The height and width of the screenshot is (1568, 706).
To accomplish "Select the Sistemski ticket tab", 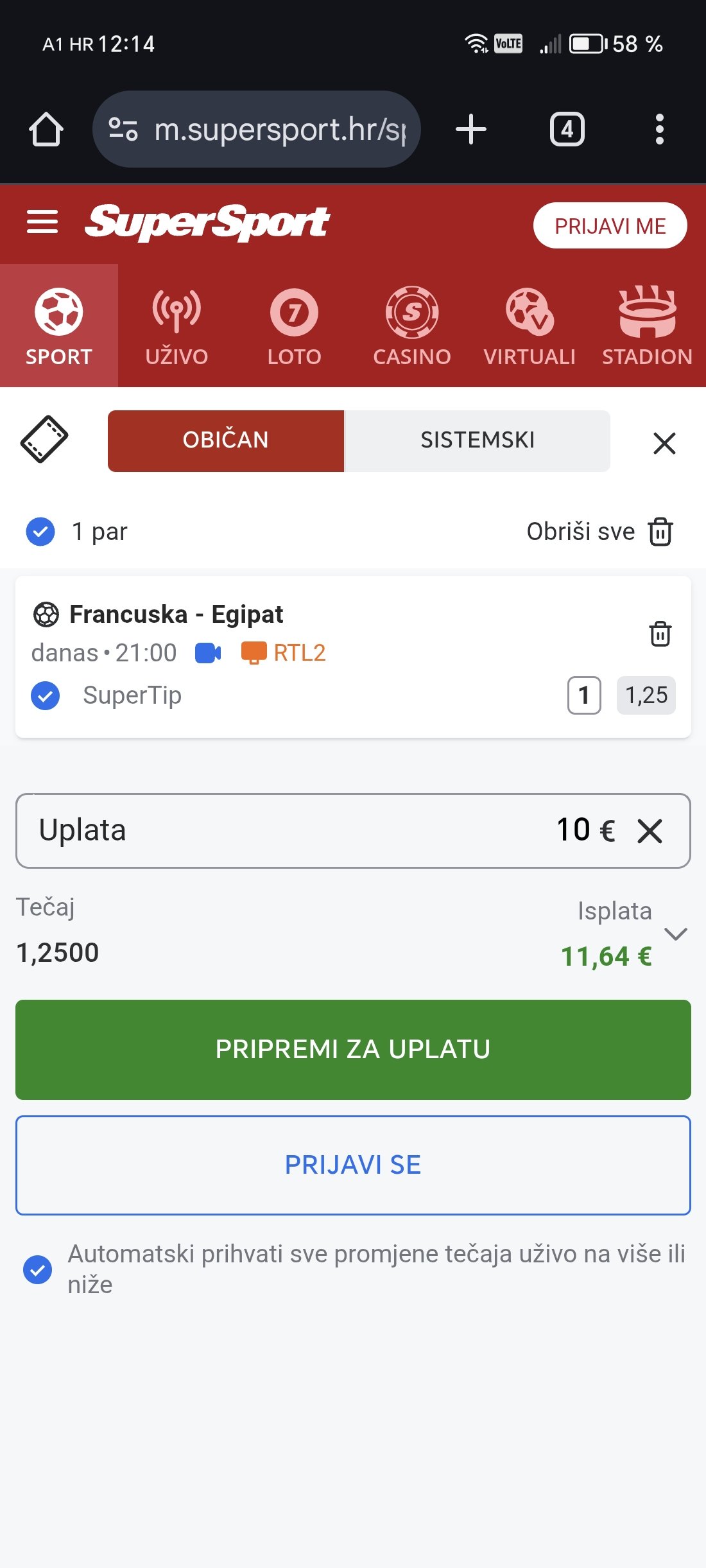I will [477, 440].
